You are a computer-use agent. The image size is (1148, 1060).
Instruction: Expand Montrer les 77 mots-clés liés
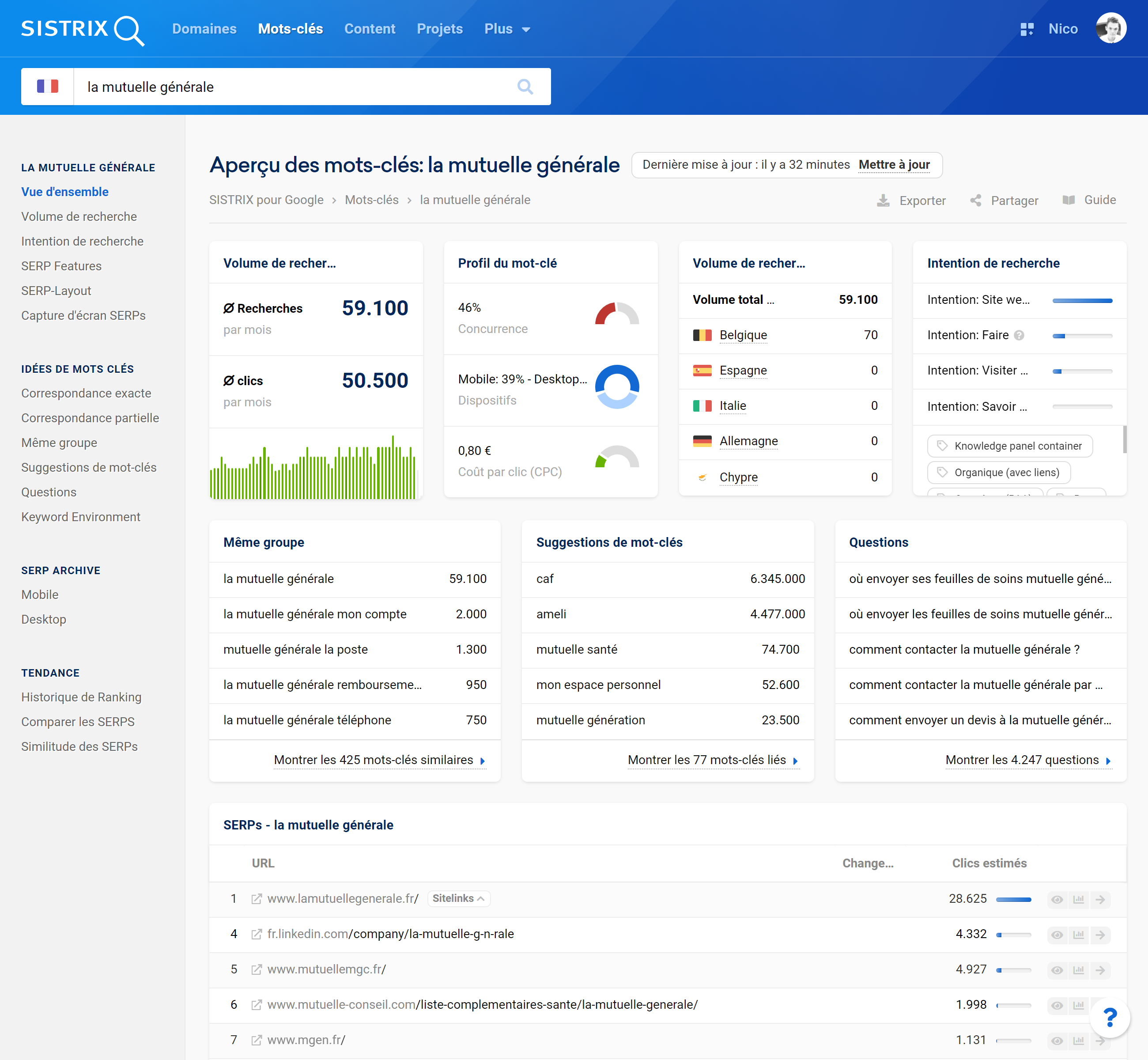pyautogui.click(x=713, y=760)
